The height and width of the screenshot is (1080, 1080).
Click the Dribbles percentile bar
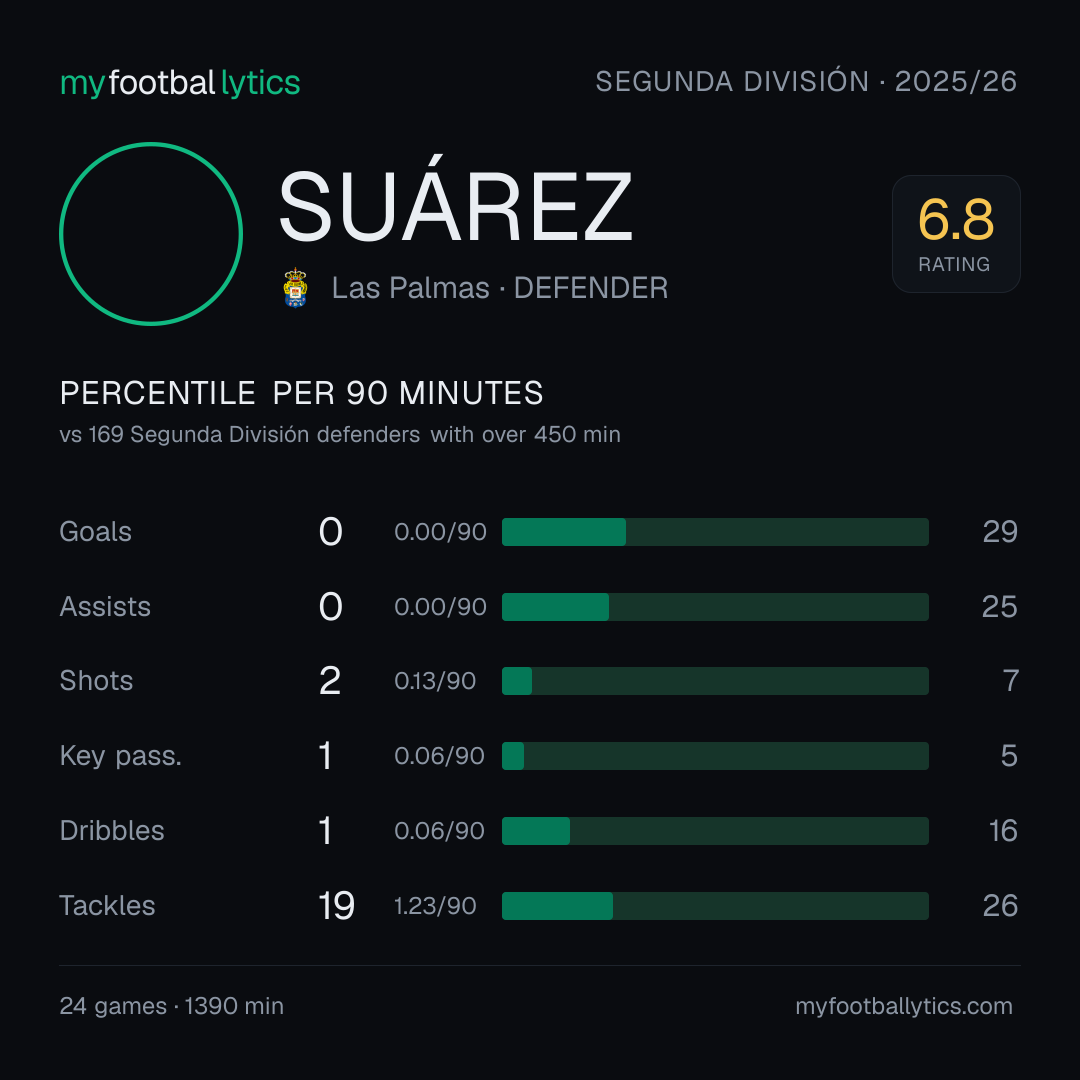point(715,831)
